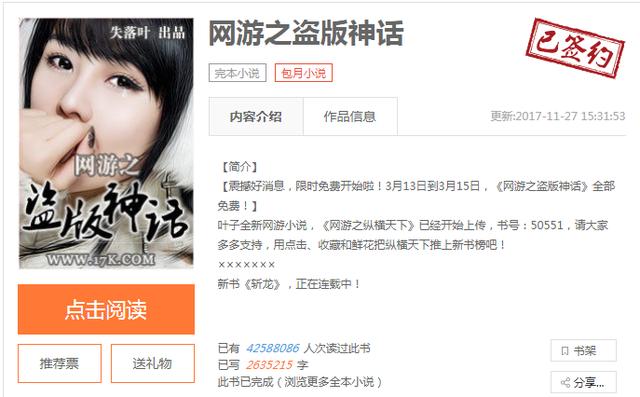Cast a vote with 推荐票 button

[x=60, y=363]
